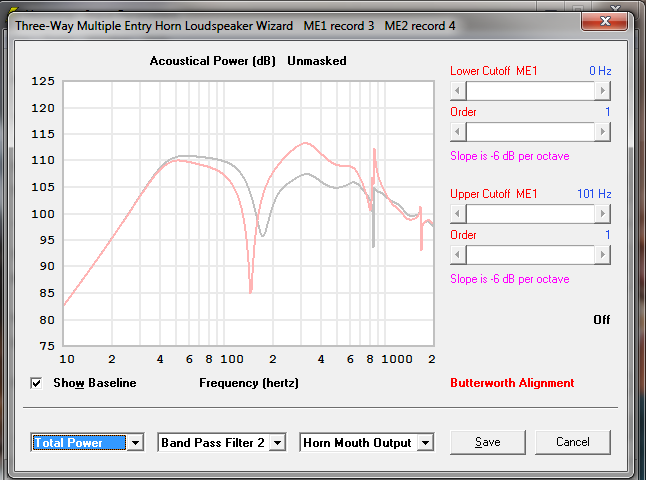Click left arrow of Lower Cutoff ME1 slider

[x=458, y=90]
